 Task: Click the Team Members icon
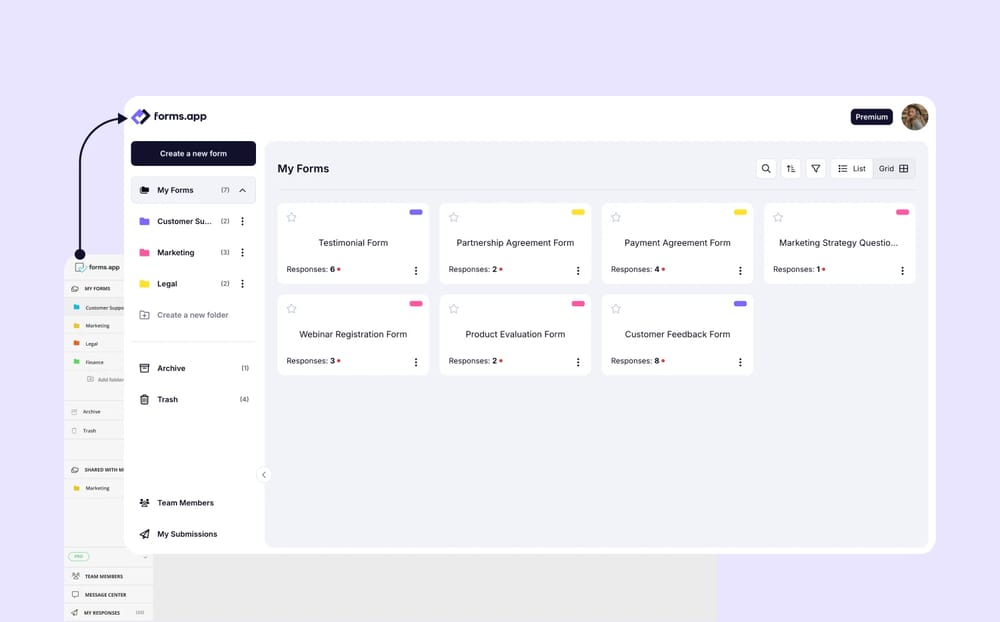[x=144, y=502]
